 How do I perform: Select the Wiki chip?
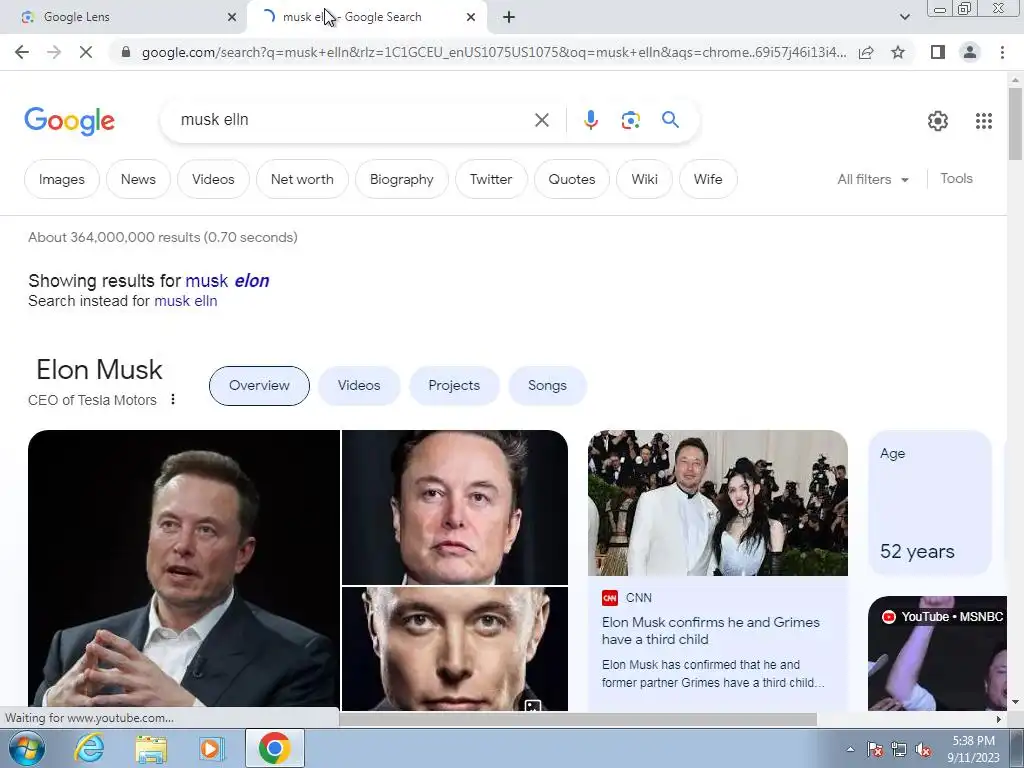click(645, 179)
